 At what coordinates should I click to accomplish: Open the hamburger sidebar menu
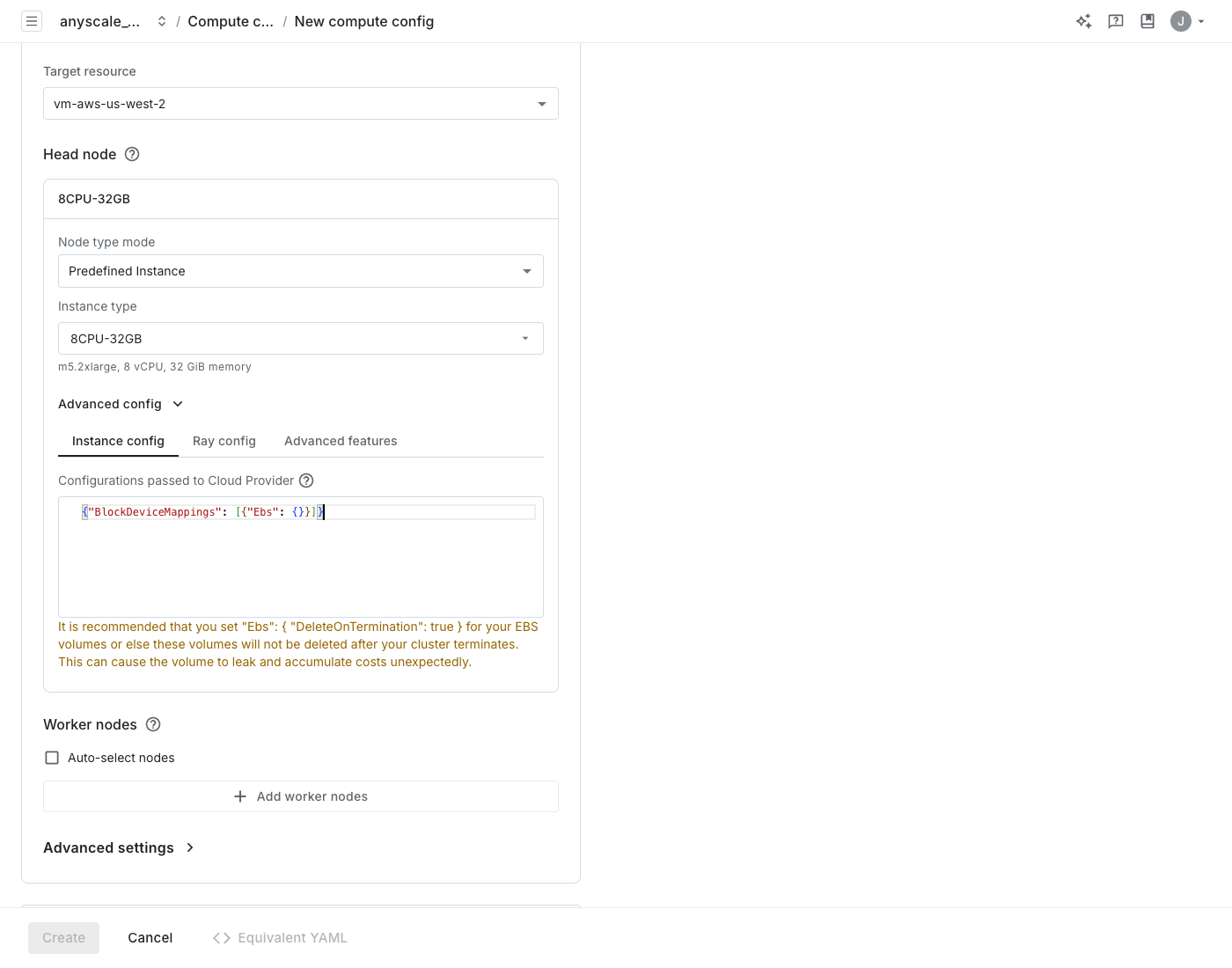coord(32,21)
